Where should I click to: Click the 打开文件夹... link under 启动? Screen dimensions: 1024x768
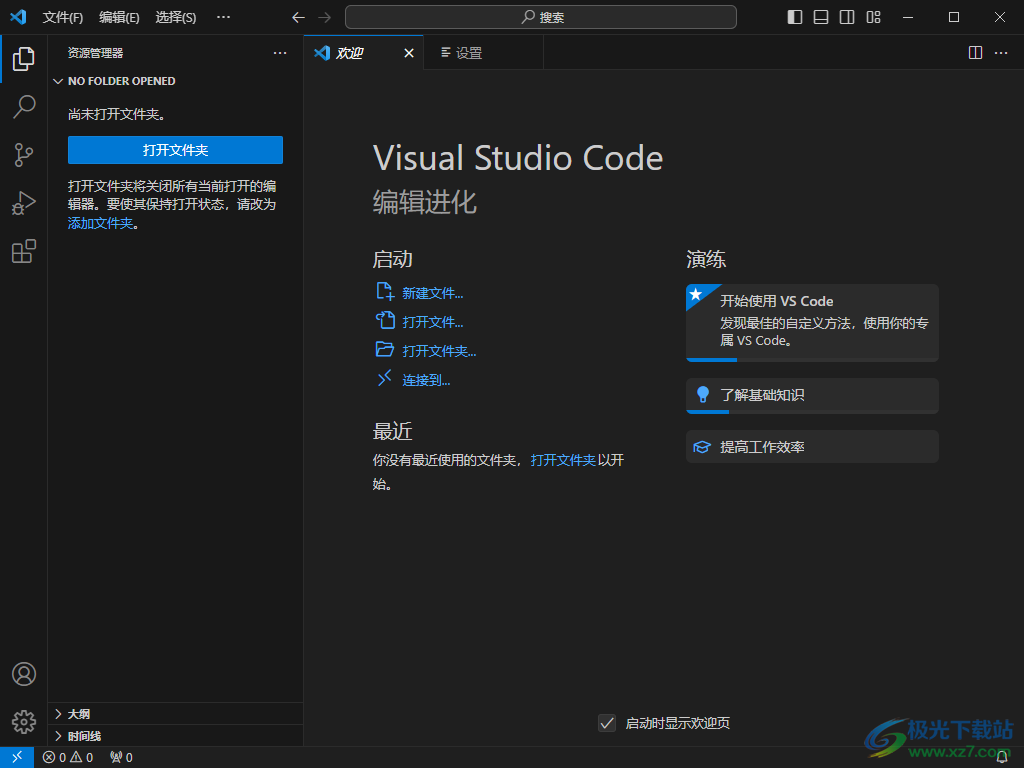pos(439,351)
